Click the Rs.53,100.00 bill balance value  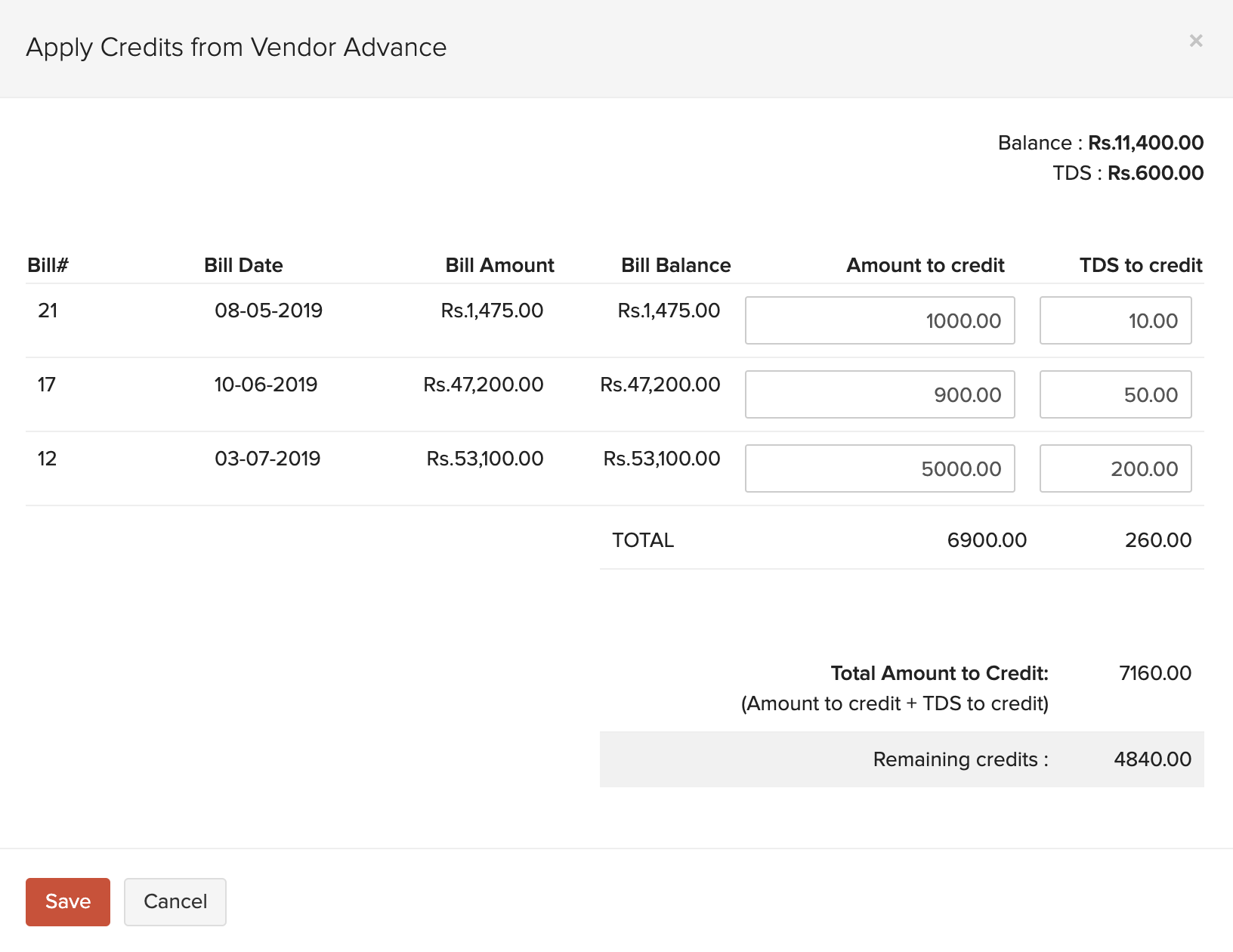pos(661,459)
